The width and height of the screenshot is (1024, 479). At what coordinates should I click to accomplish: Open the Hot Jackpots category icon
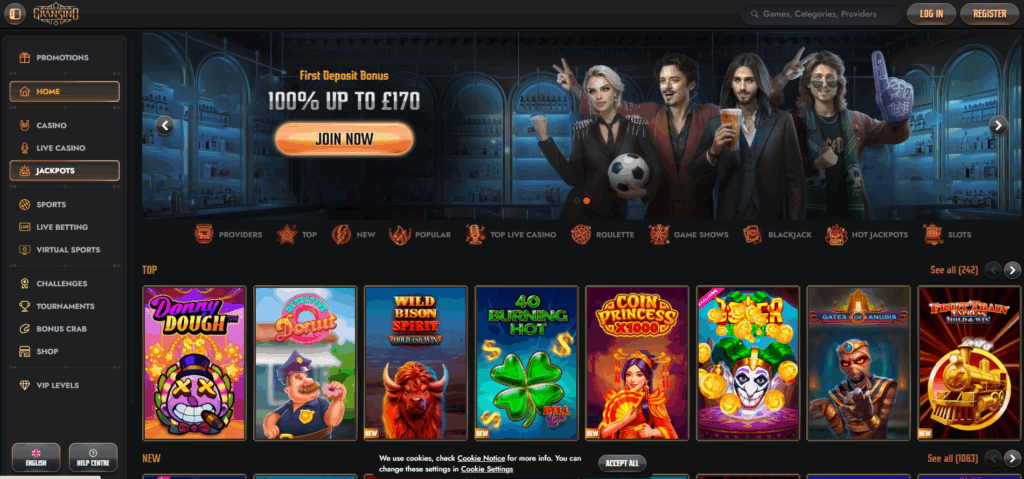click(x=836, y=235)
